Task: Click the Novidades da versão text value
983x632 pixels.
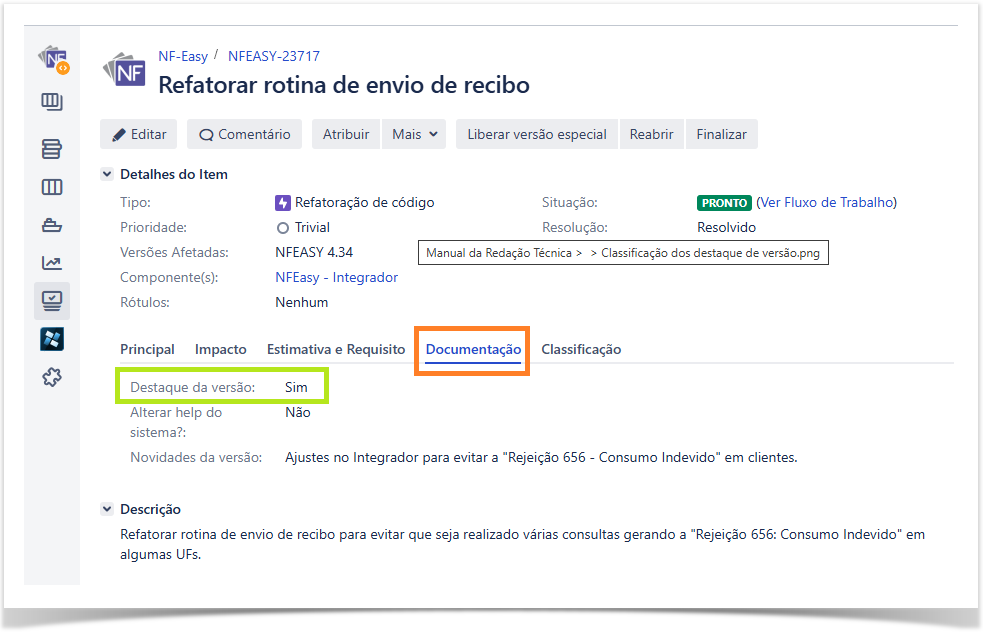Action: pos(541,458)
